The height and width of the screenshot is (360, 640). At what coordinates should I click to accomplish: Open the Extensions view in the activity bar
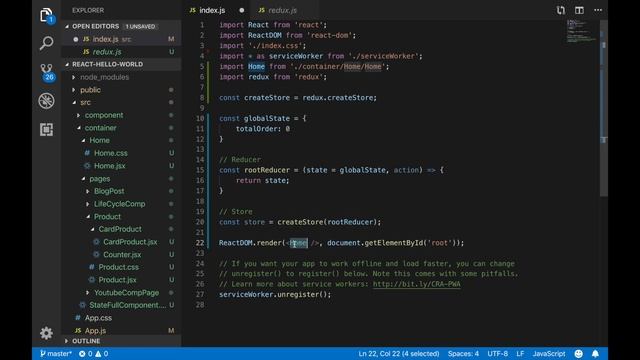point(47,129)
